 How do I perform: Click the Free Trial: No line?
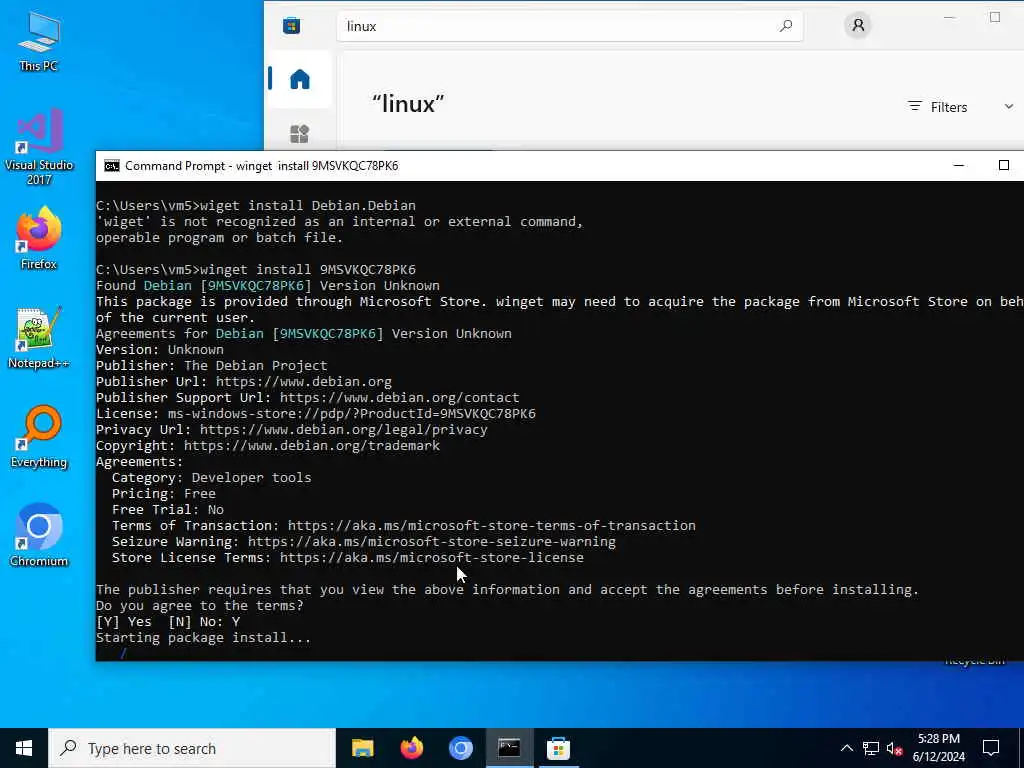168,509
